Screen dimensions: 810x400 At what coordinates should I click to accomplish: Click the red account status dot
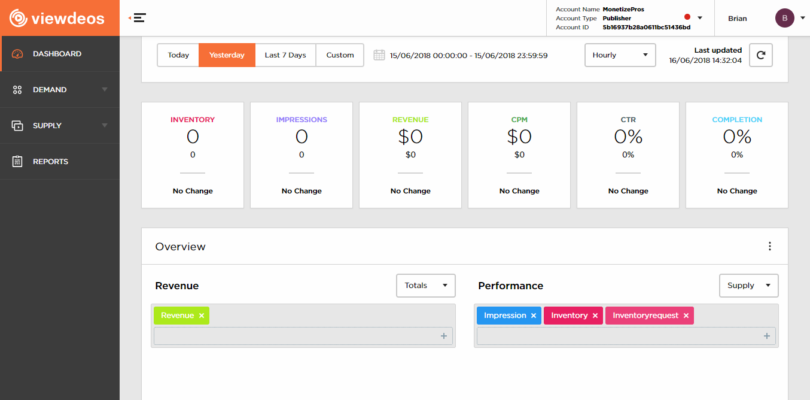click(687, 17)
